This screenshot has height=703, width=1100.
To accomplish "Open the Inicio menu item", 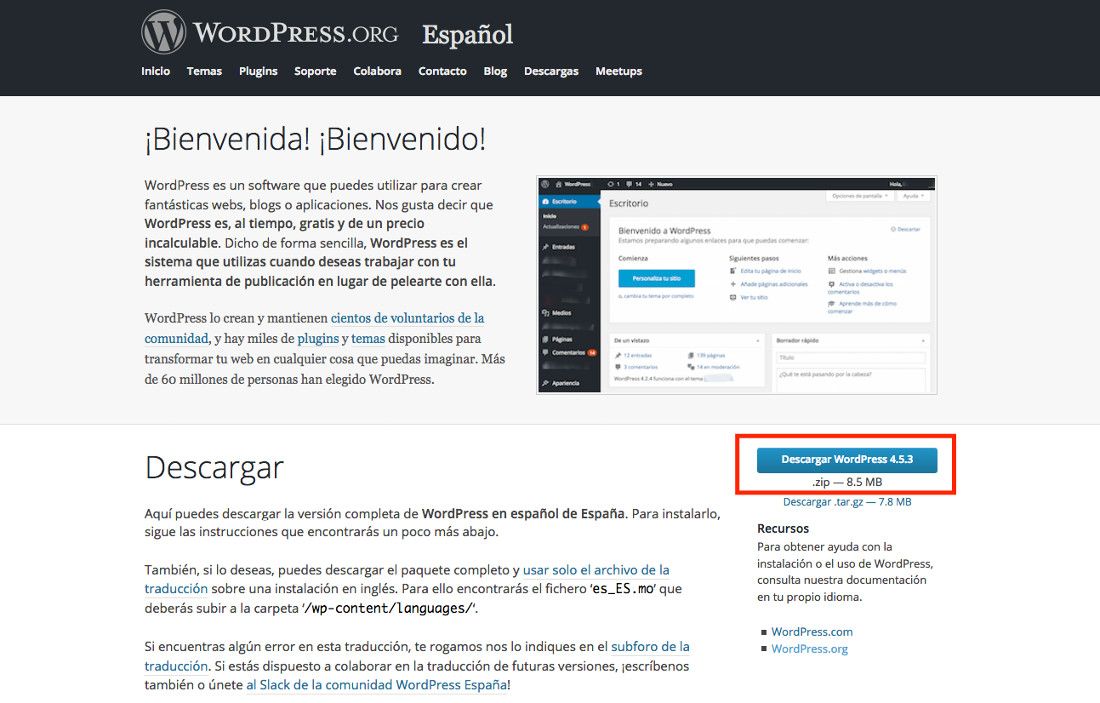I will pos(155,71).
